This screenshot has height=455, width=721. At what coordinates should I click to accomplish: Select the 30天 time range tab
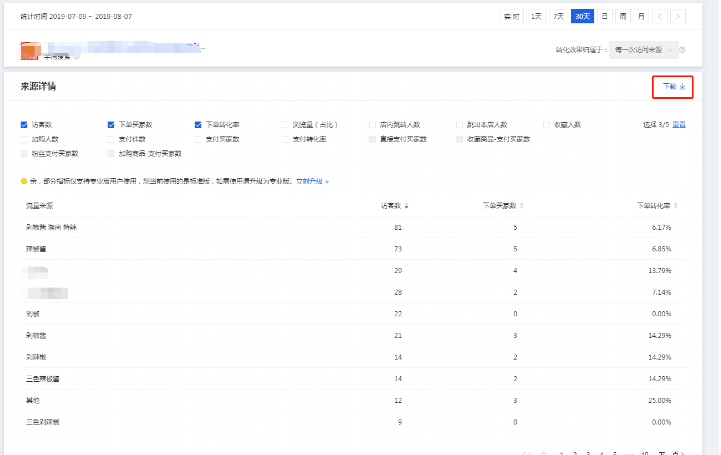582,16
